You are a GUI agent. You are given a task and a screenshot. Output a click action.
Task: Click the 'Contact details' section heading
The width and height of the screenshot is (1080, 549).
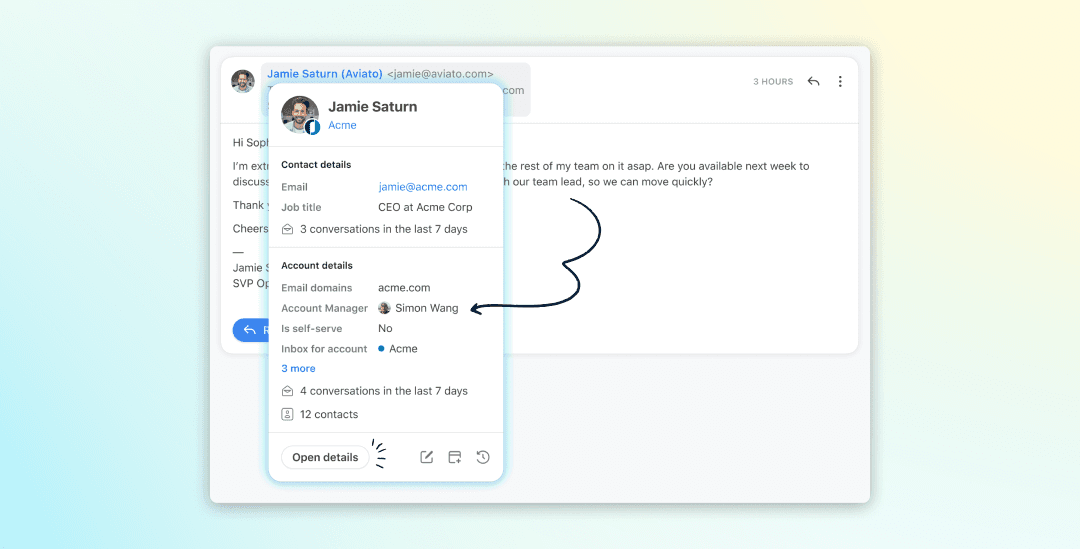click(316, 165)
